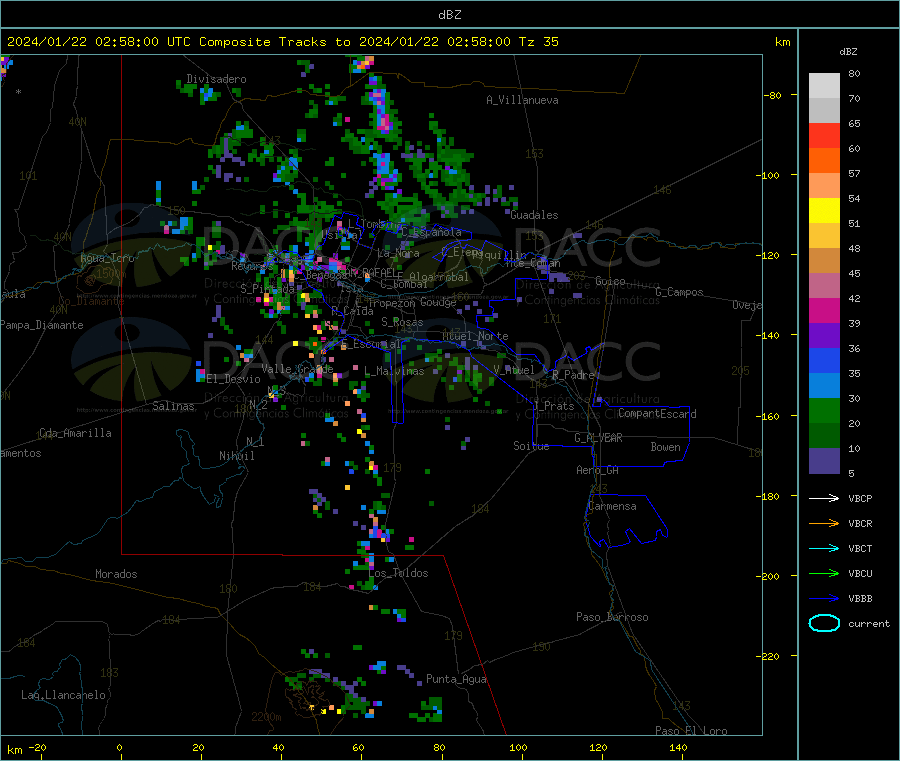Click the Nihuil location label
Viewport: 900px width, 761px height.
[x=236, y=456]
